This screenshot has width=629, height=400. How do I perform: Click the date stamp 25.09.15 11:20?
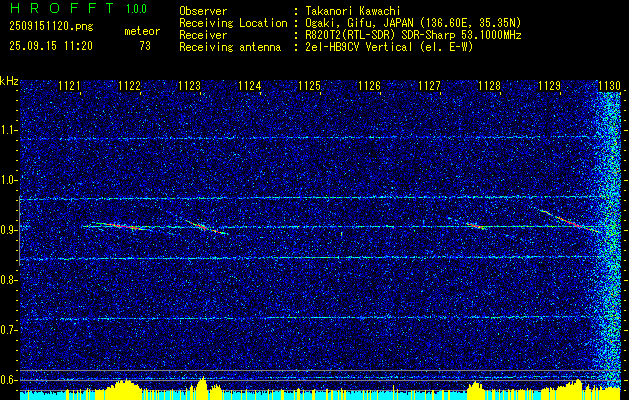(x=51, y=46)
